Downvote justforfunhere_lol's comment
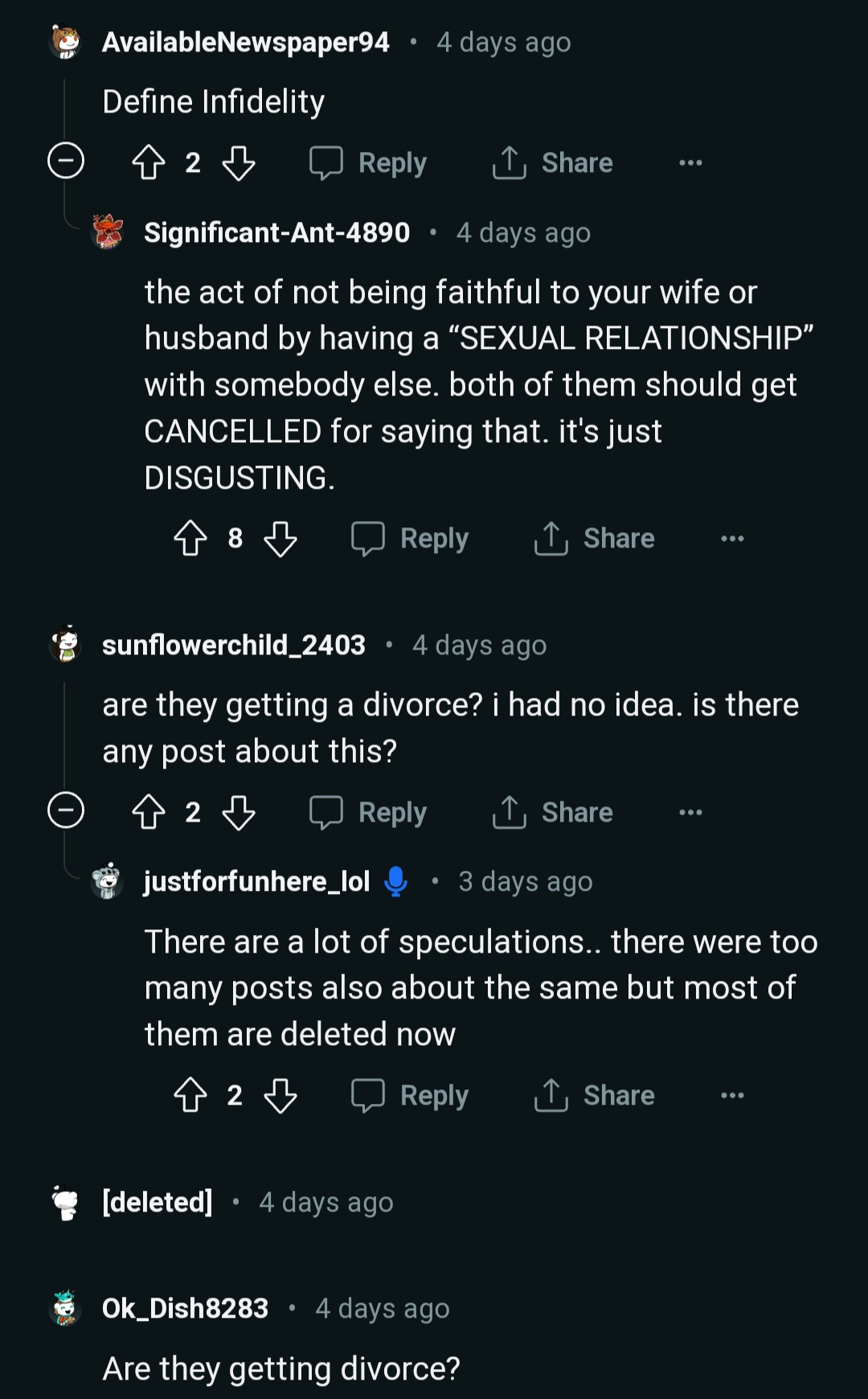868x1399 pixels. tap(280, 1095)
